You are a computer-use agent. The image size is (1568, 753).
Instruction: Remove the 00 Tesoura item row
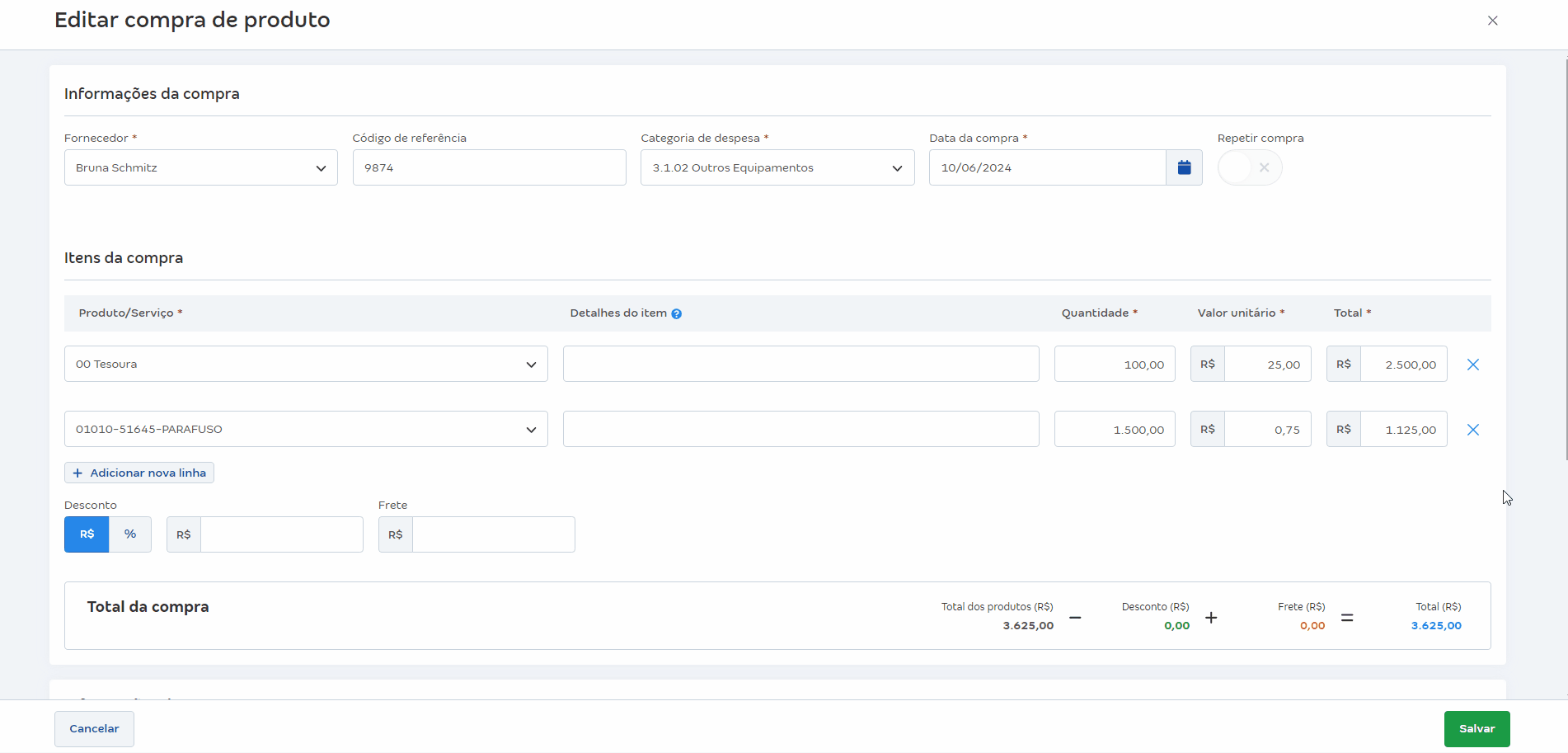(x=1472, y=365)
